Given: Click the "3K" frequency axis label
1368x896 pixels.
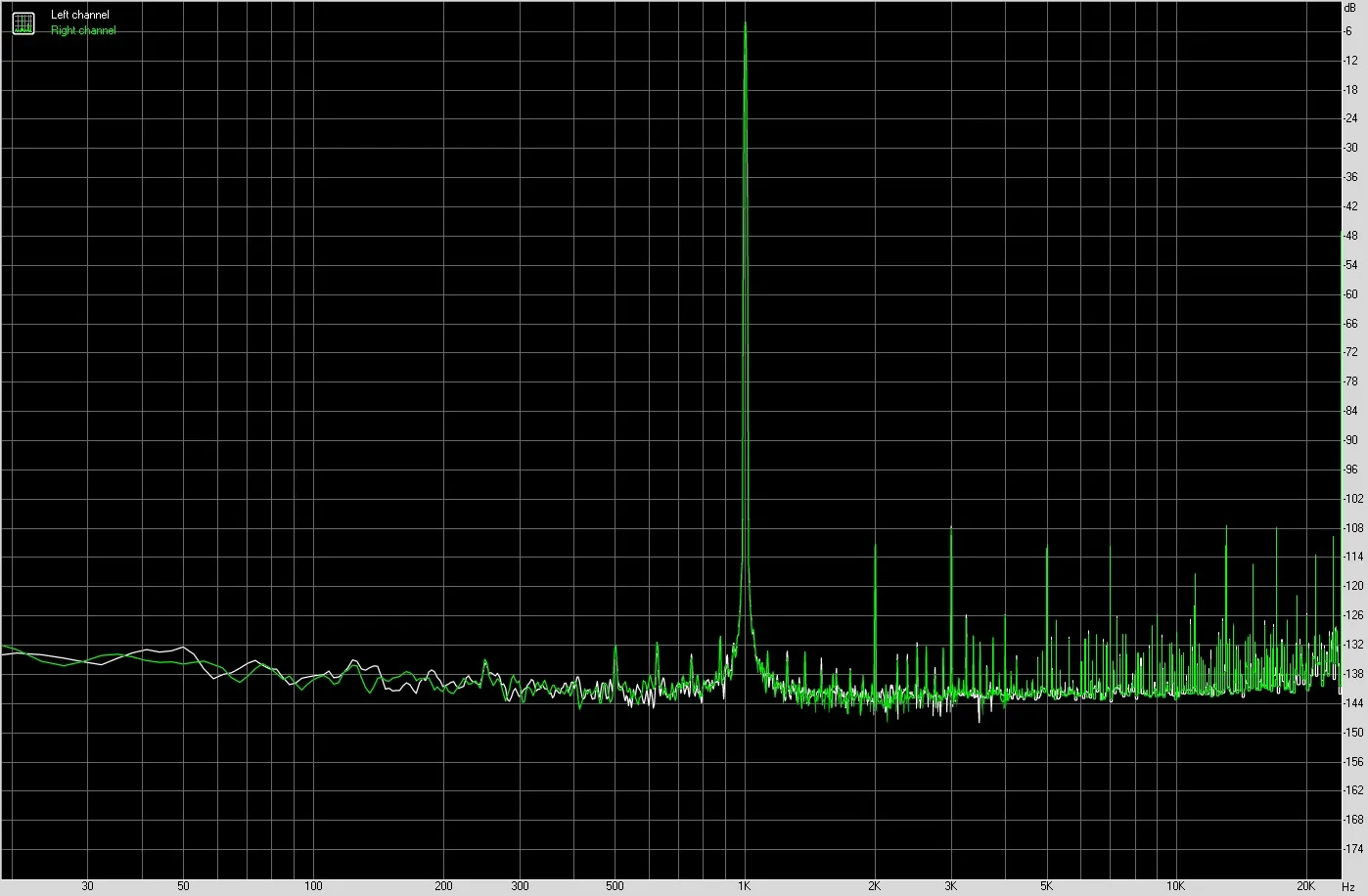Looking at the screenshot, I should coord(951,886).
